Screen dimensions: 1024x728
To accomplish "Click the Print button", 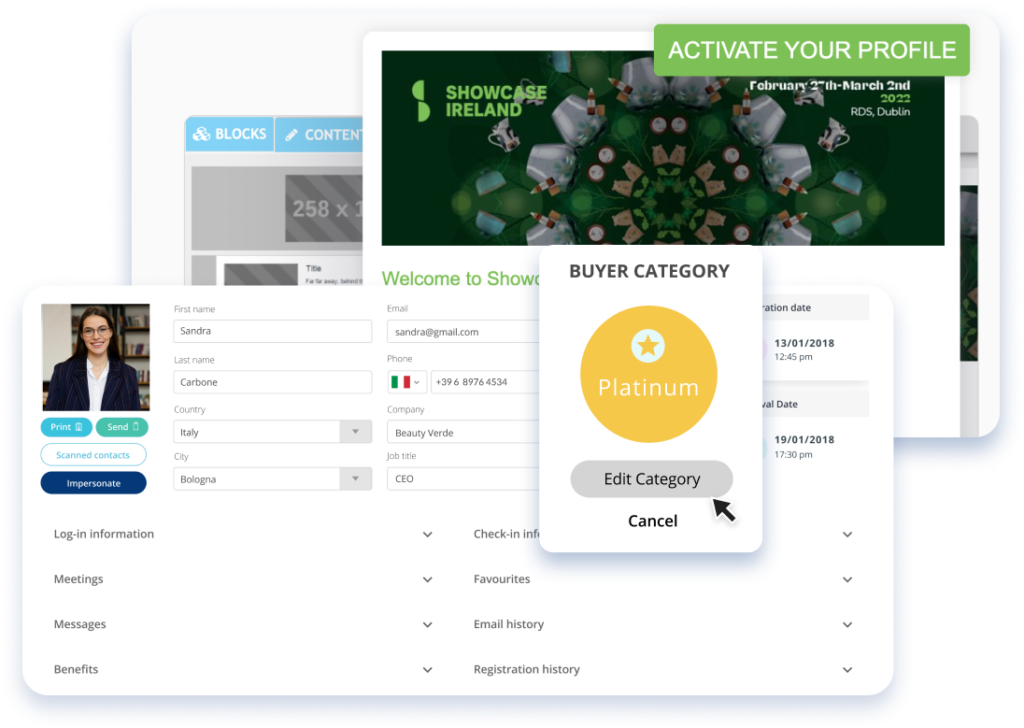I will pyautogui.click(x=66, y=427).
